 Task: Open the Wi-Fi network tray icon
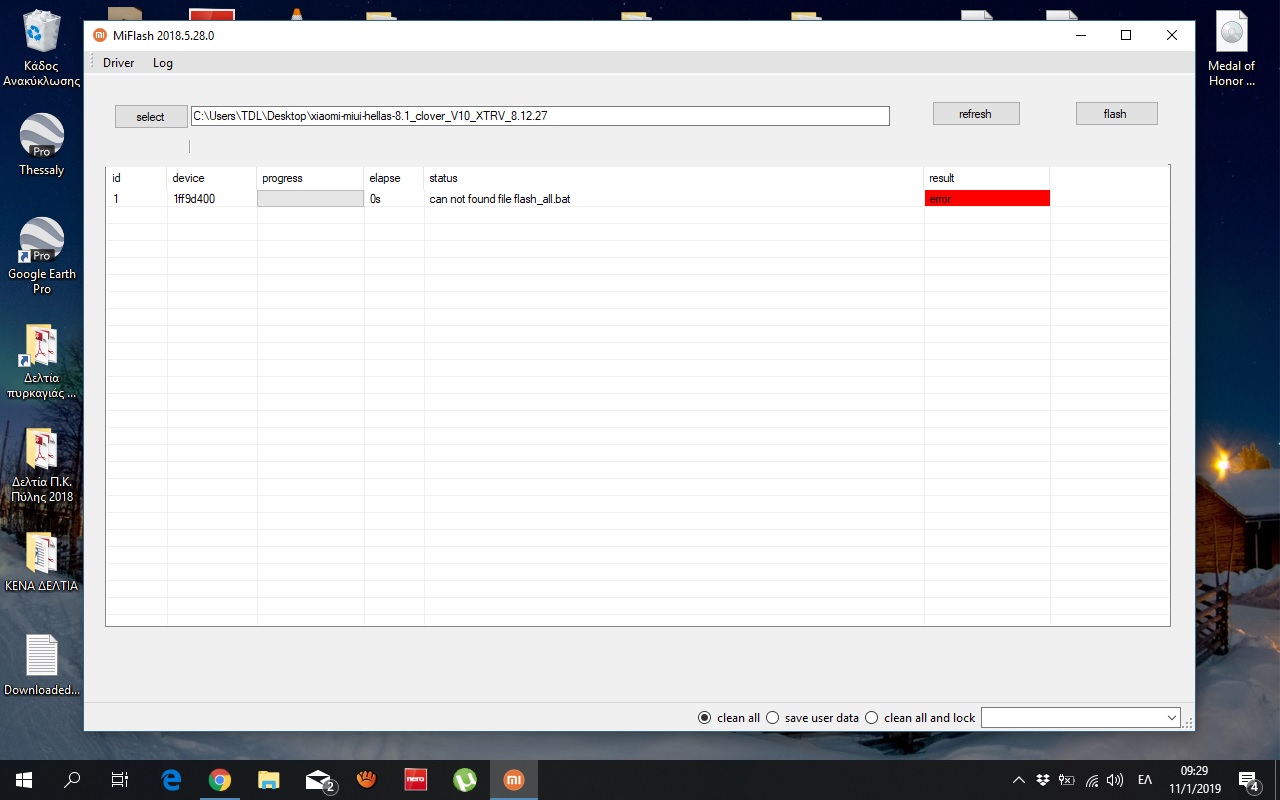click(1091, 780)
